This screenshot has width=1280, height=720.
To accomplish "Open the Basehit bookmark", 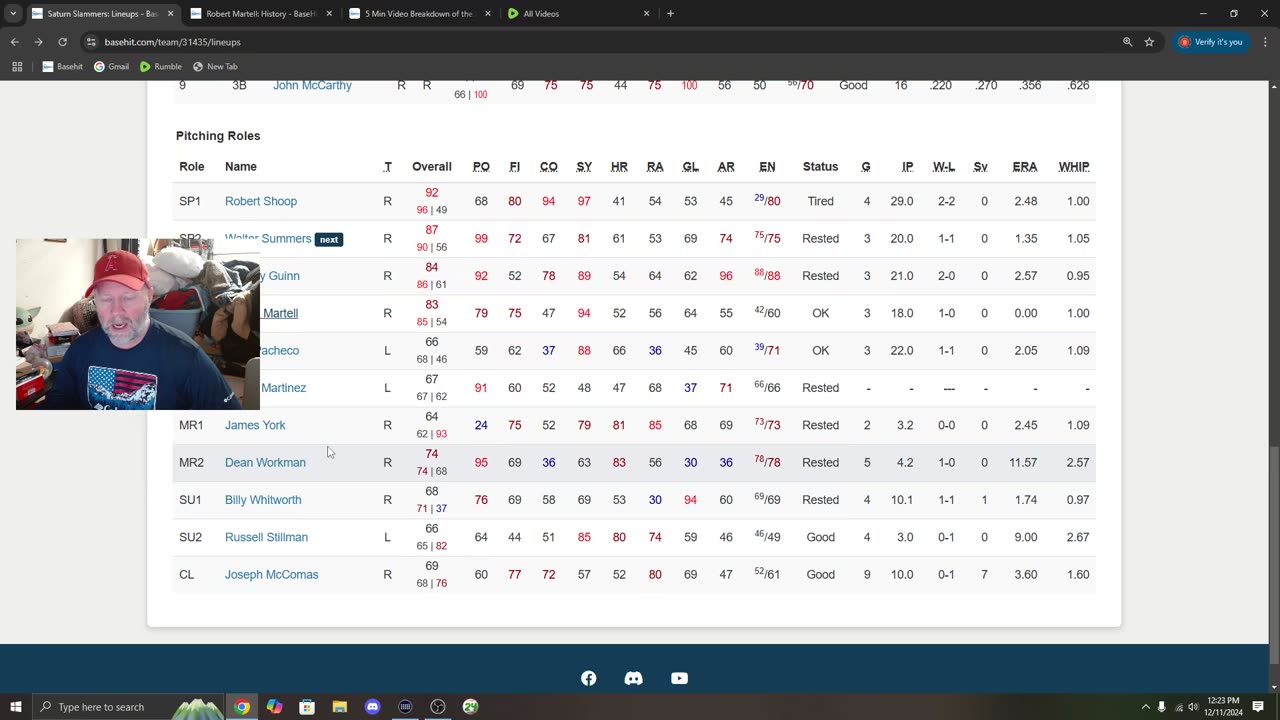I will click(x=62, y=66).
